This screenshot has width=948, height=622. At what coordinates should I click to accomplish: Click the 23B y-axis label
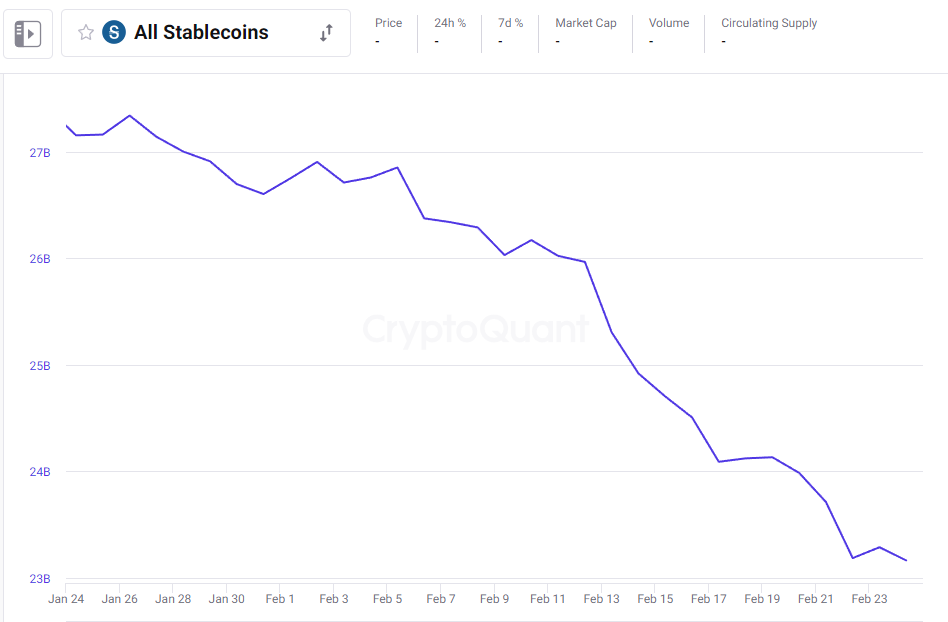pyautogui.click(x=40, y=579)
